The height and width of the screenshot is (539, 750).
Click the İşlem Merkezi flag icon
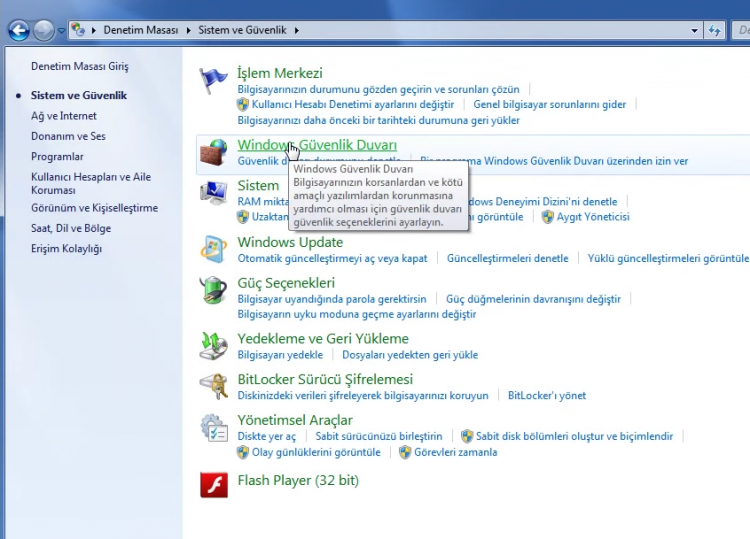[213, 80]
